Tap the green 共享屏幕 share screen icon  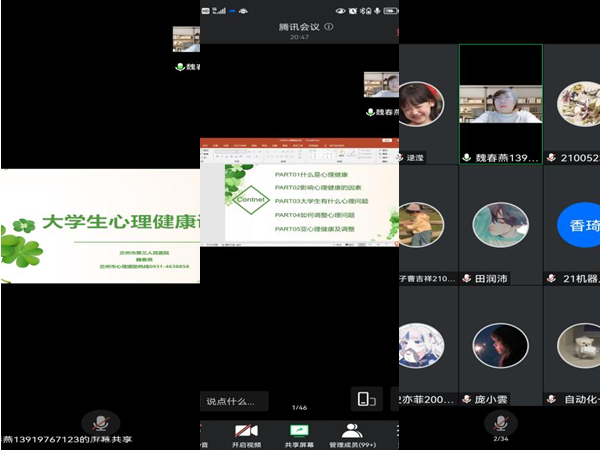[298, 429]
